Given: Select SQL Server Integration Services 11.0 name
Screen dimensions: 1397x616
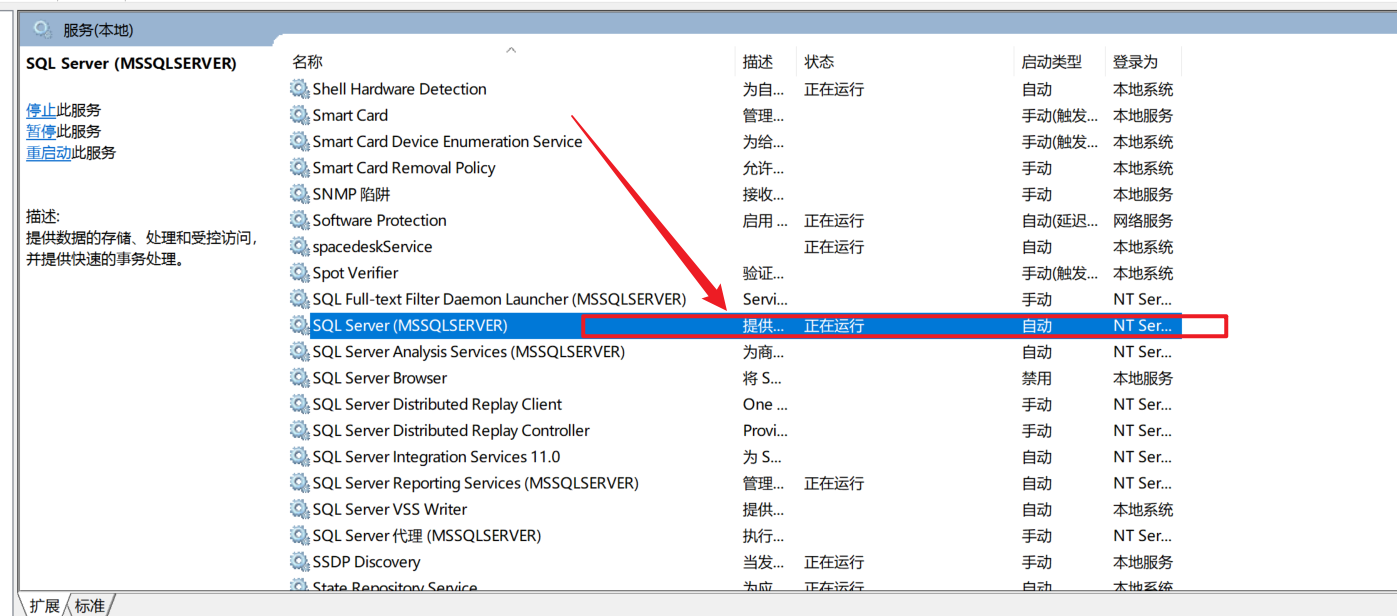Looking at the screenshot, I should tap(437, 457).
